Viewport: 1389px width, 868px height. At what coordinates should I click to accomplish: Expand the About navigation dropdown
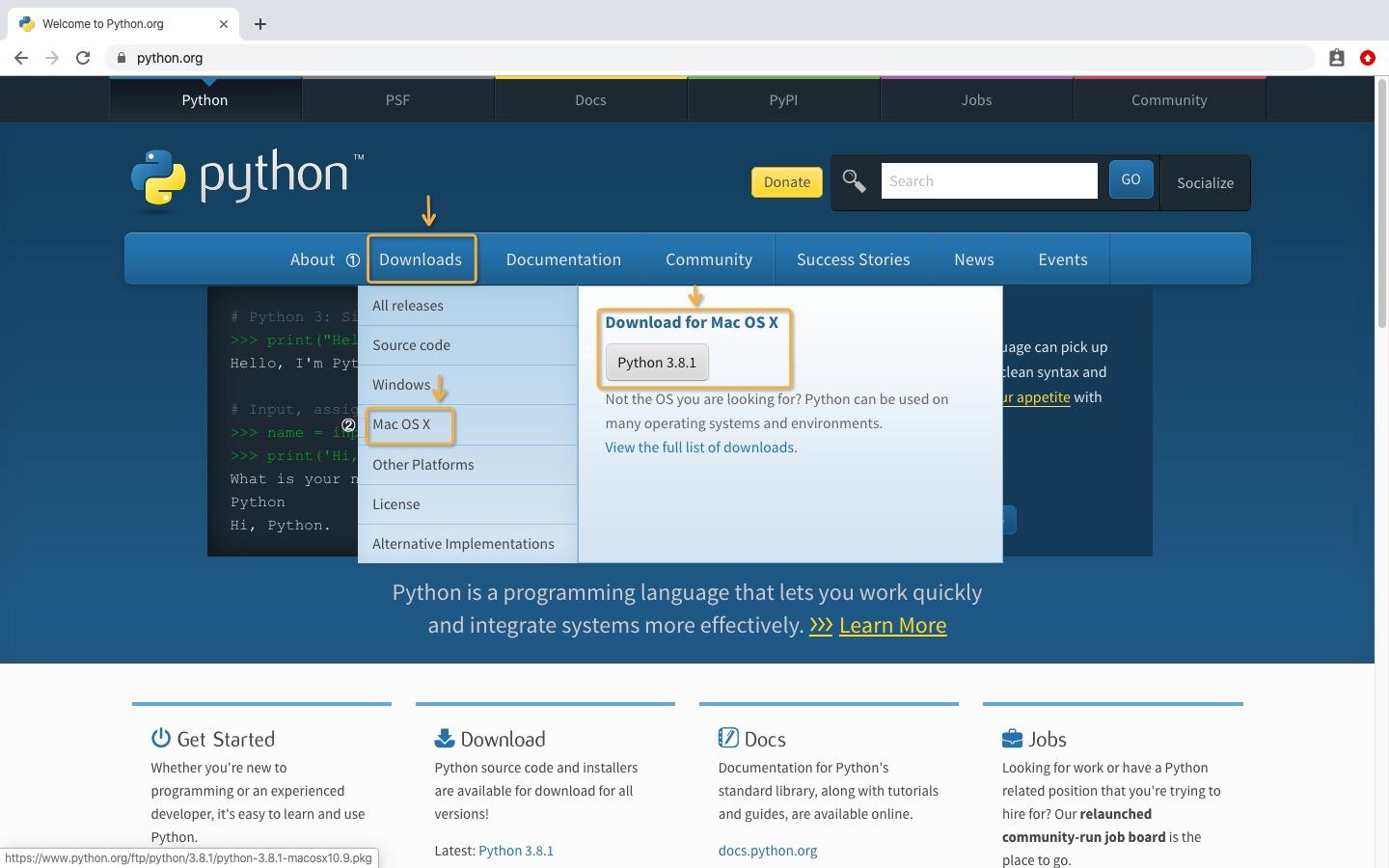click(313, 258)
